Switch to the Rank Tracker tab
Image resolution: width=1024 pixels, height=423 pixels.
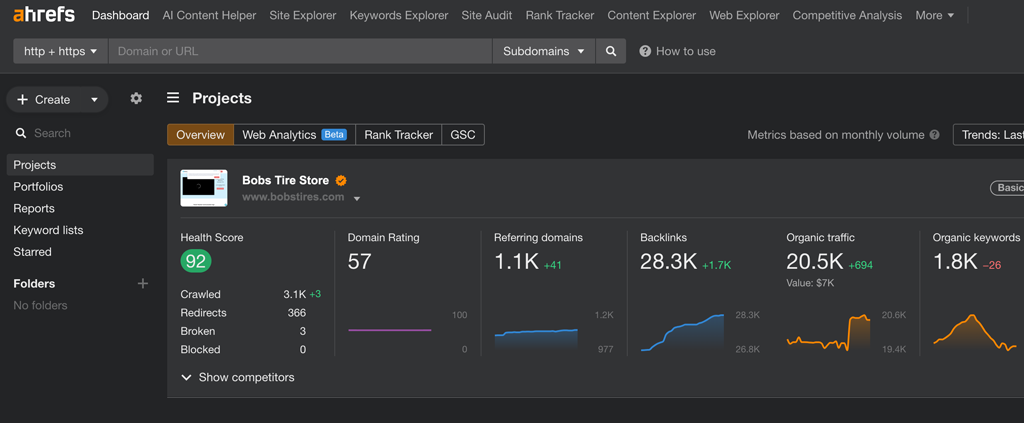click(x=398, y=135)
